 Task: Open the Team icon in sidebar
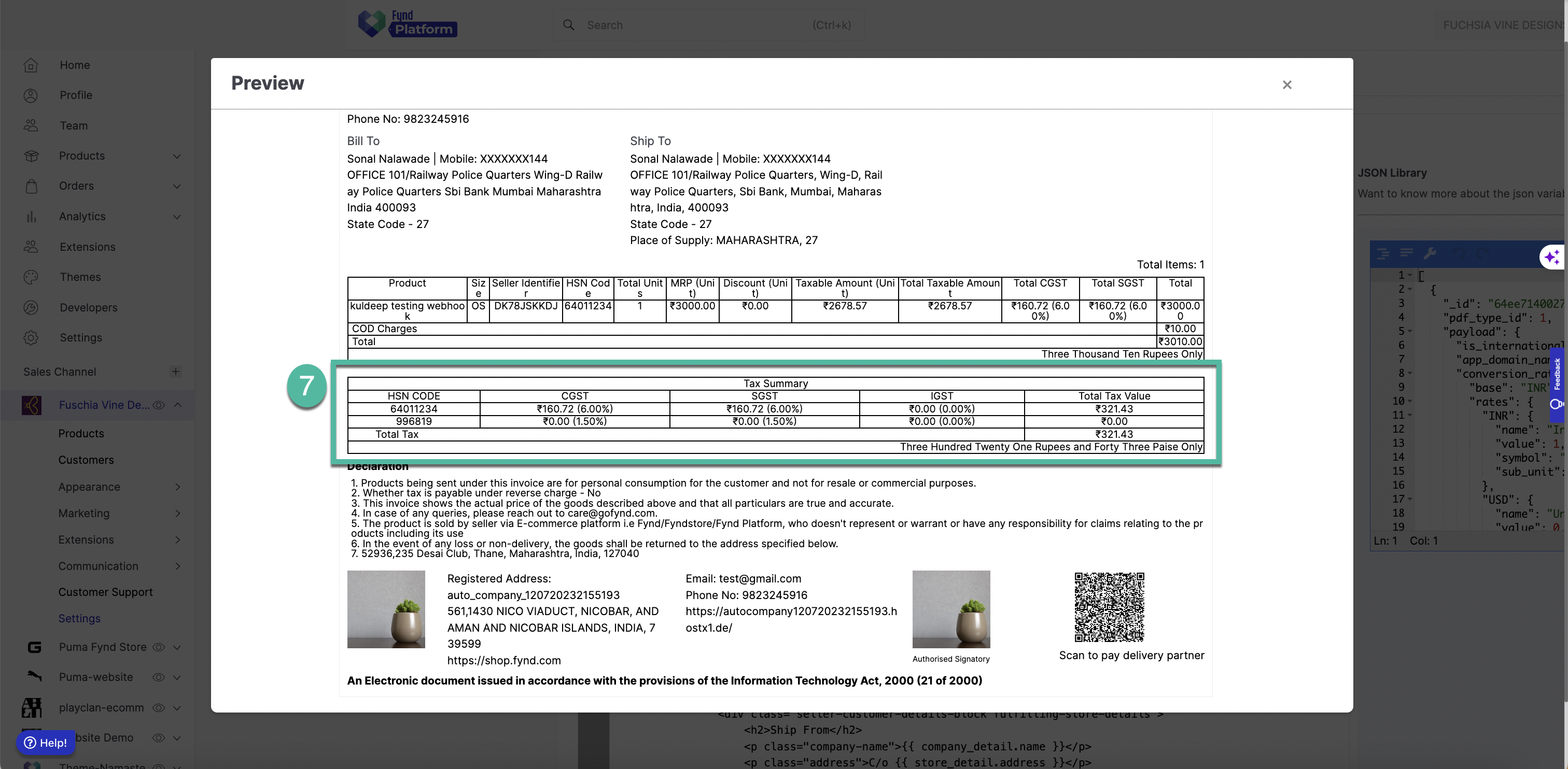[31, 125]
